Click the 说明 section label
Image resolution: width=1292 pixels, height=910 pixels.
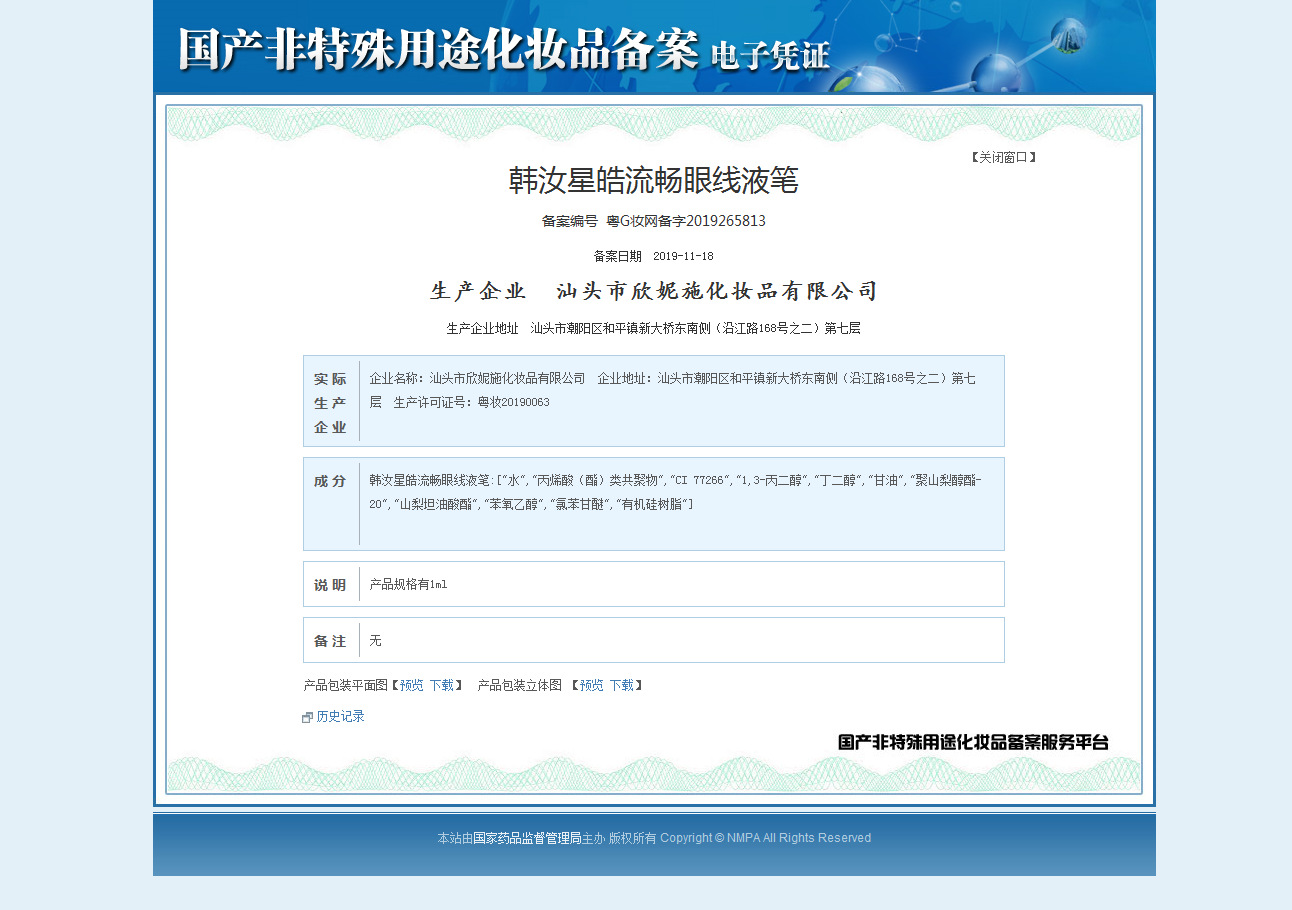(x=331, y=585)
